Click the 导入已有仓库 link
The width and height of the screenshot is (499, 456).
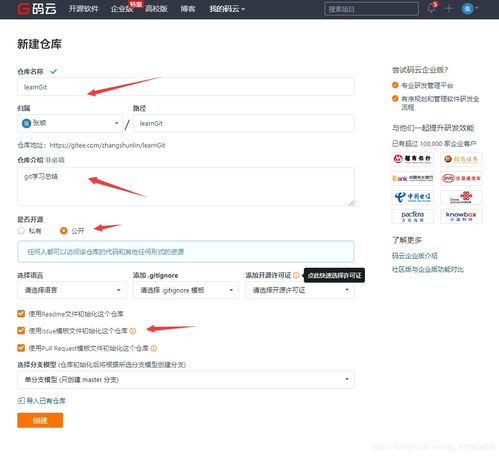click(x=46, y=401)
